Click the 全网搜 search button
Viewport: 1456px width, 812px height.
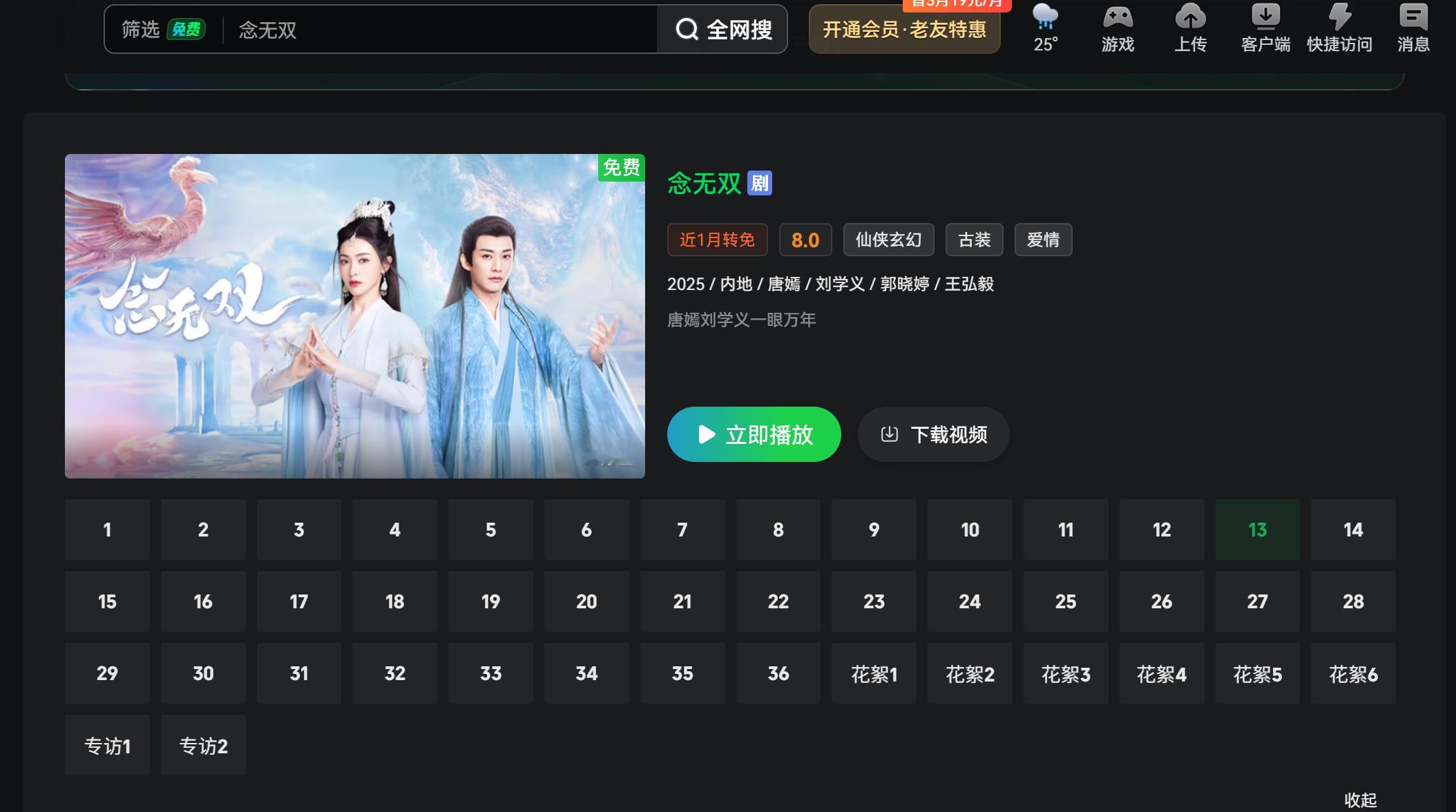click(722, 29)
